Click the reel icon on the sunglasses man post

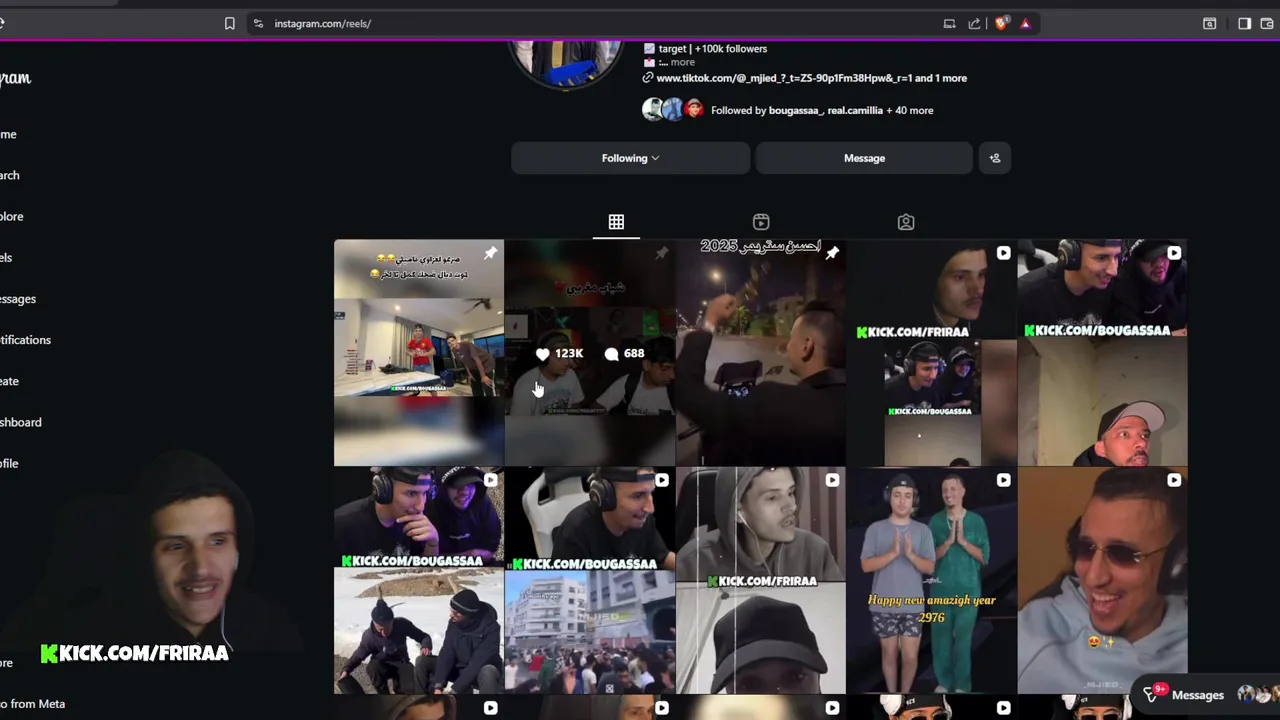click(x=1174, y=480)
